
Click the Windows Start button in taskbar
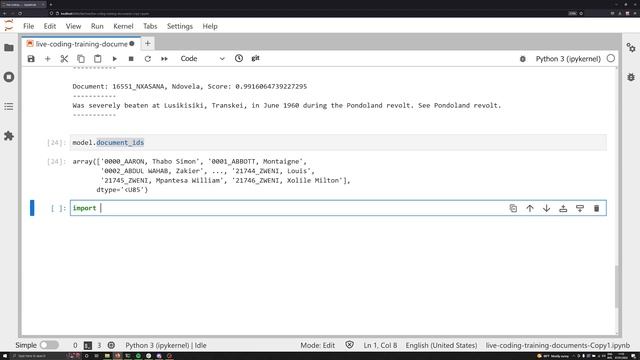click(5, 356)
